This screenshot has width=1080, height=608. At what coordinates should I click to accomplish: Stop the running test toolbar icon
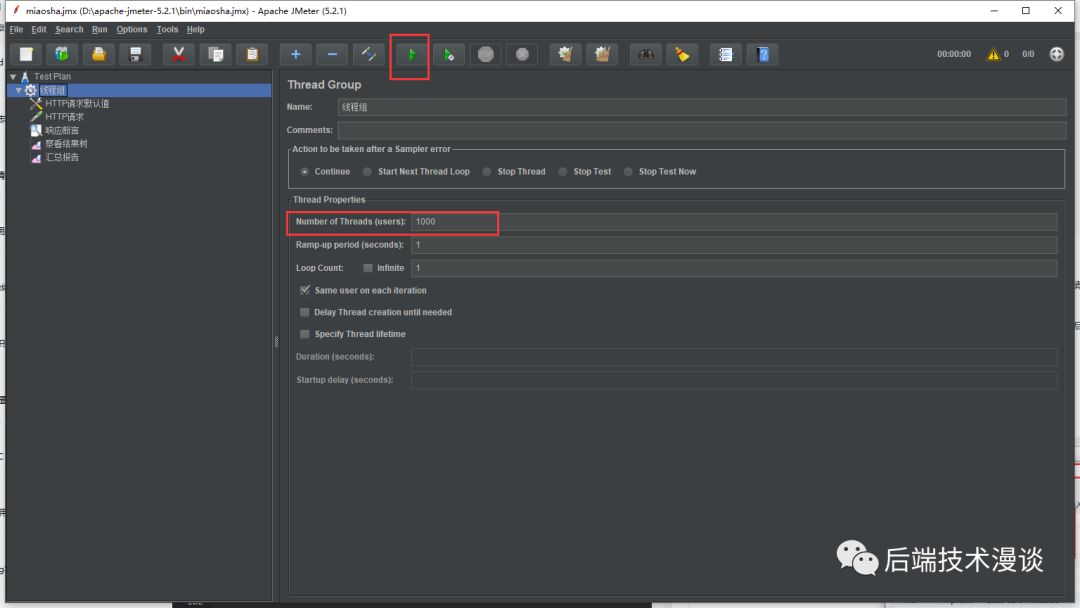coord(486,54)
